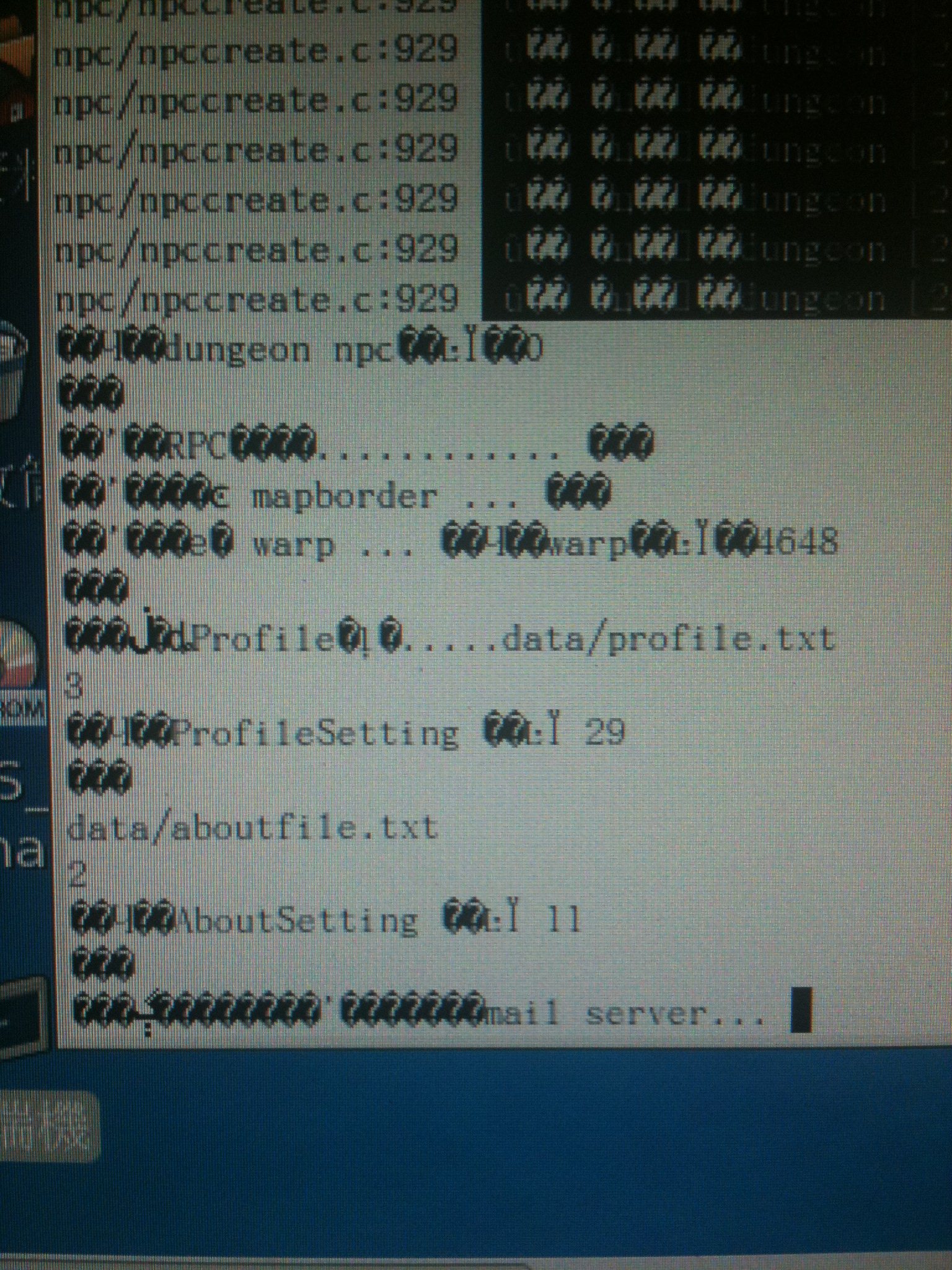Click the 'data/aboutfile.txt' line
952x1270 pixels.
[252, 828]
